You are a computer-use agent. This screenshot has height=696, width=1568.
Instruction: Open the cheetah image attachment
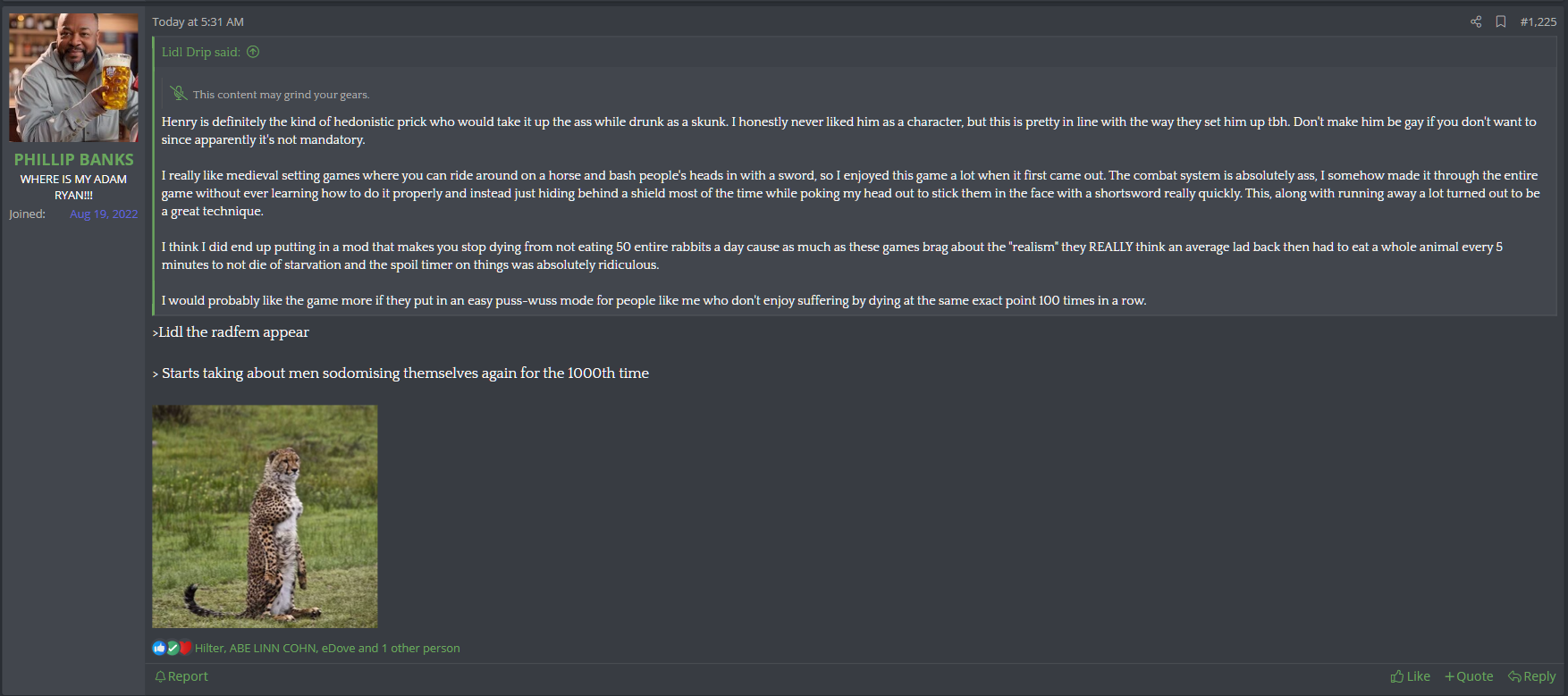pos(265,516)
